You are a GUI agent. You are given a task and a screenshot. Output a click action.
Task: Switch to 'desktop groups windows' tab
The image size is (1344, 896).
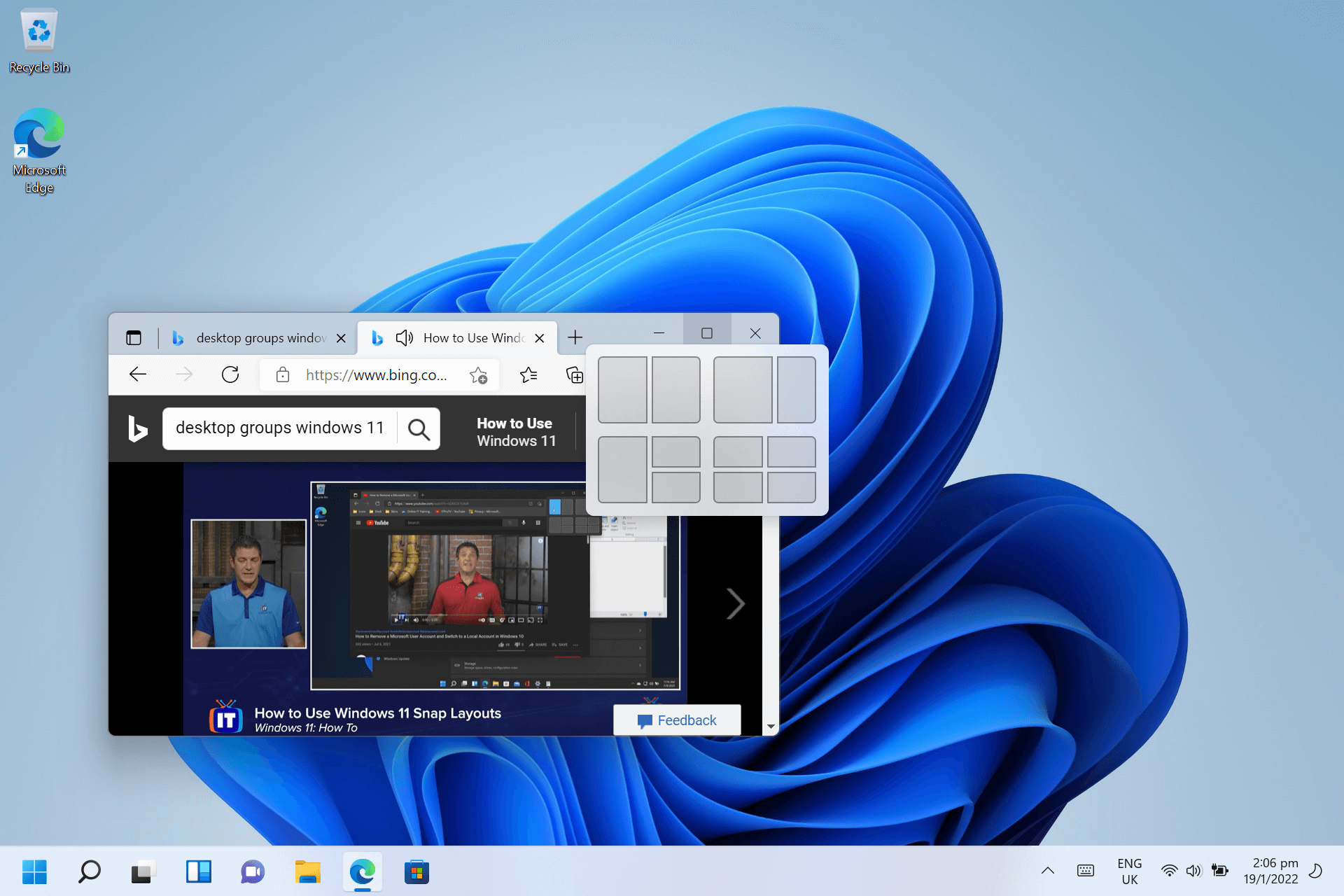tap(260, 338)
